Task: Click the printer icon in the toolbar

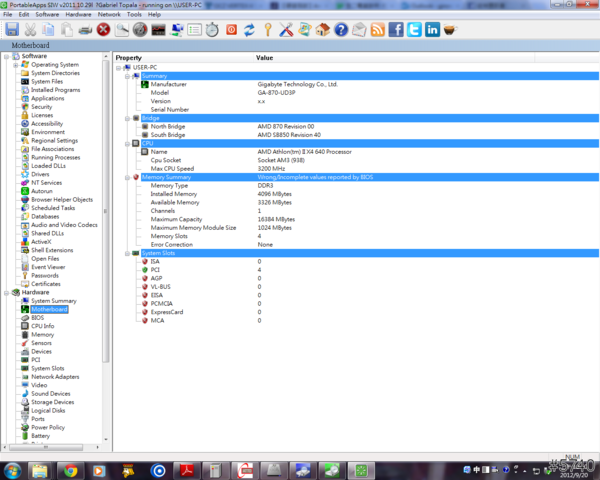Action: pos(85,30)
